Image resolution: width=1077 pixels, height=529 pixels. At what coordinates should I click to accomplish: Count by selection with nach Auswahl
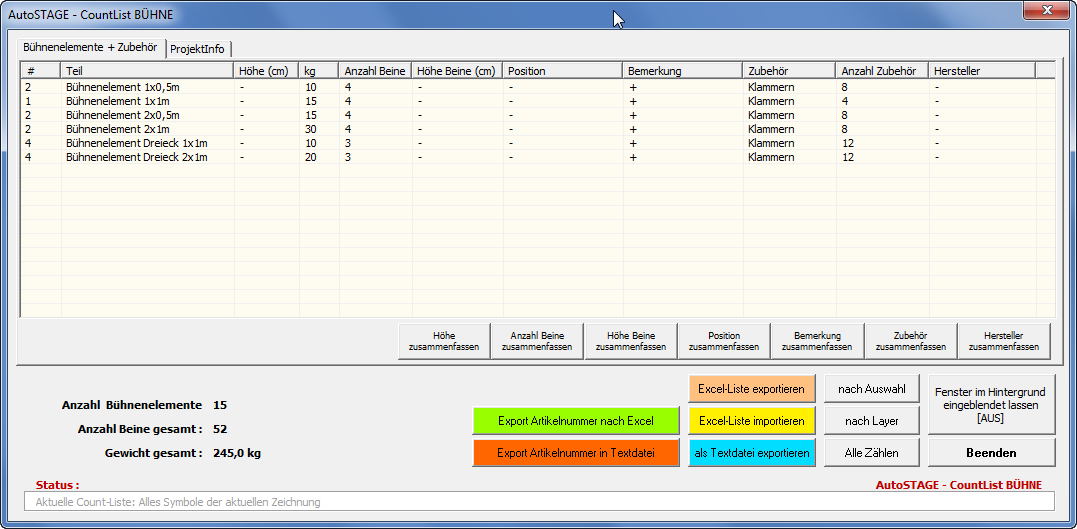point(871,389)
